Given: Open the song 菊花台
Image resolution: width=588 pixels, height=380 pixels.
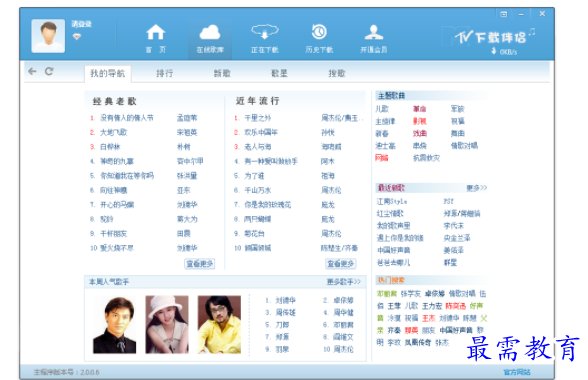Looking at the screenshot, I should click(x=254, y=234).
